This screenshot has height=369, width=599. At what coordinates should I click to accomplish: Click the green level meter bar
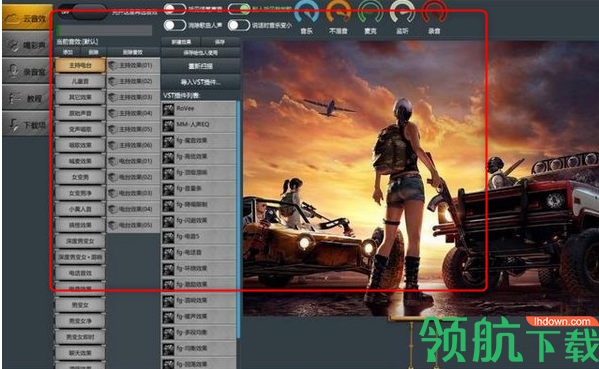point(58,31)
